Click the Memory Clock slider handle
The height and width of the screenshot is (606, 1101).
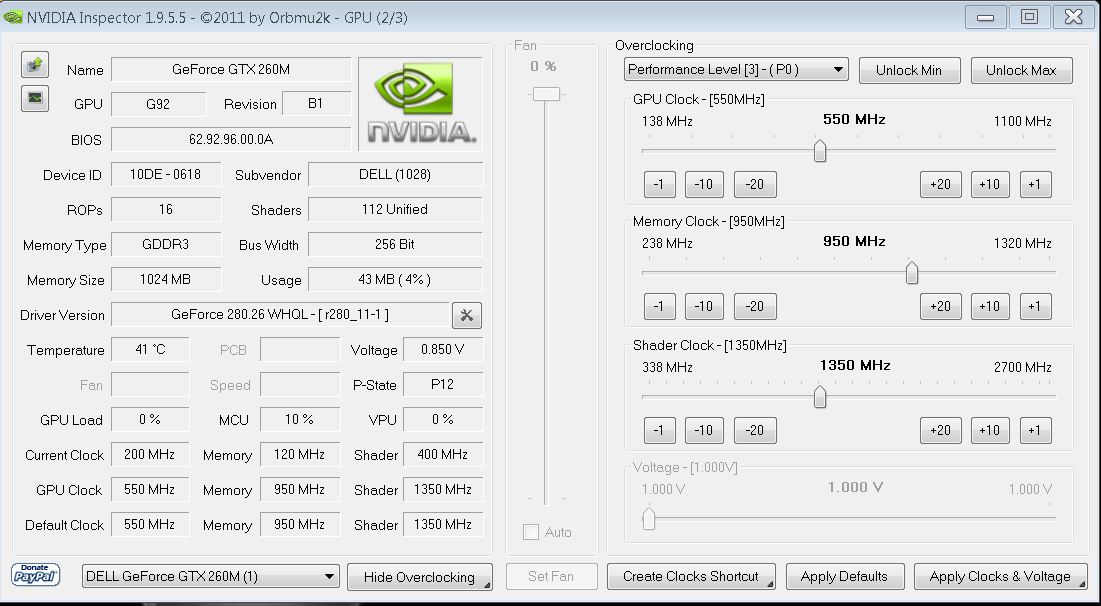[x=911, y=273]
